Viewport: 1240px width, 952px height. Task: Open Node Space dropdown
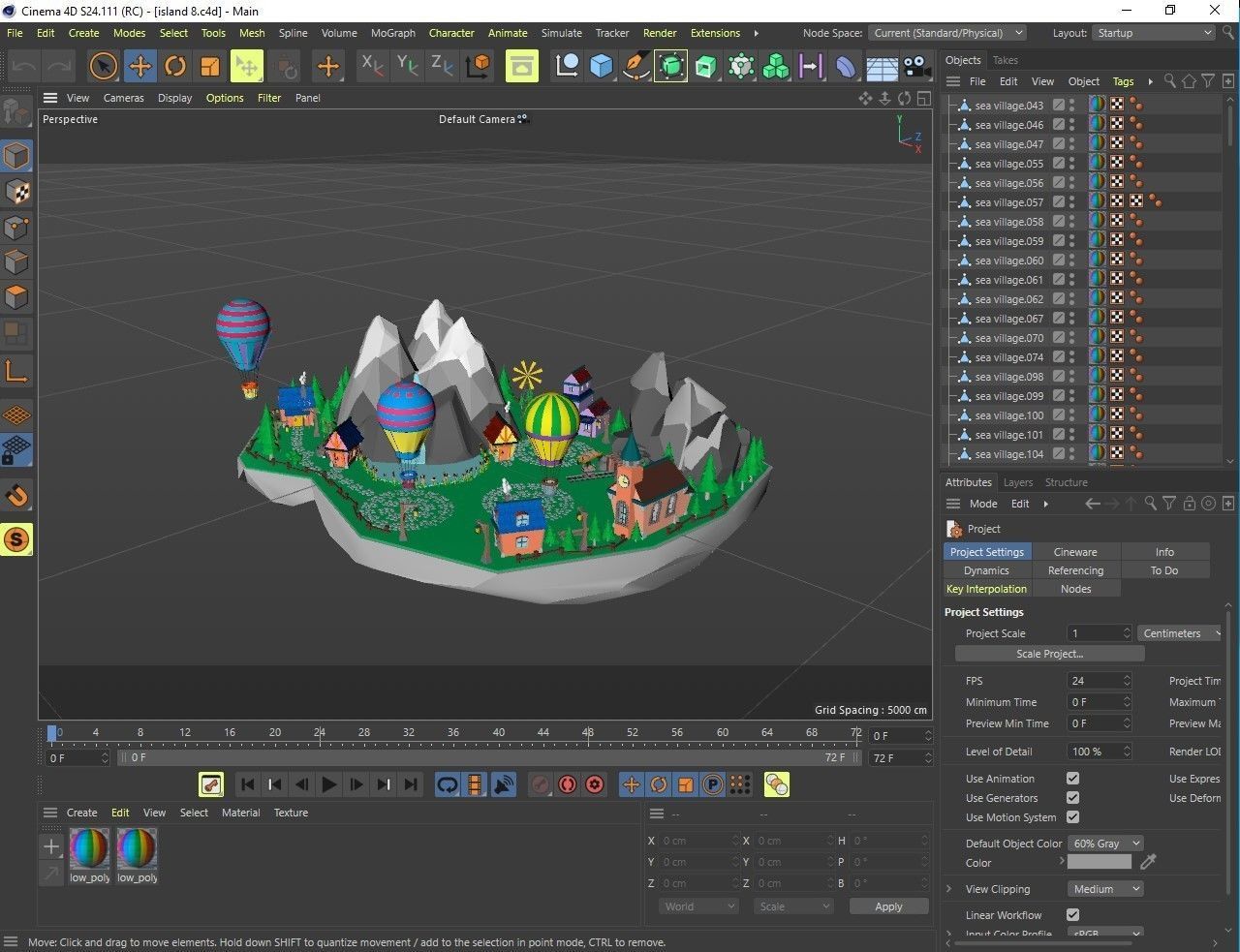[x=946, y=33]
